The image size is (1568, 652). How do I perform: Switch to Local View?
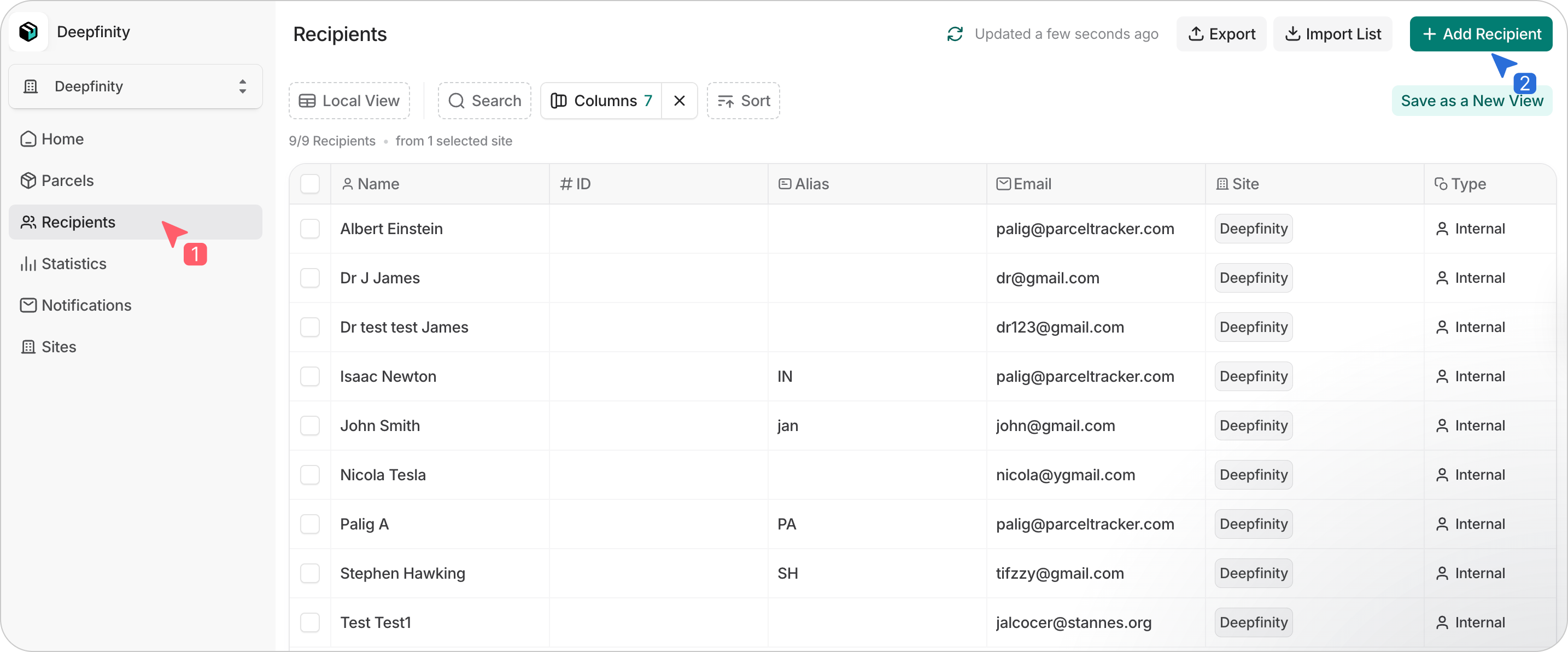[349, 101]
